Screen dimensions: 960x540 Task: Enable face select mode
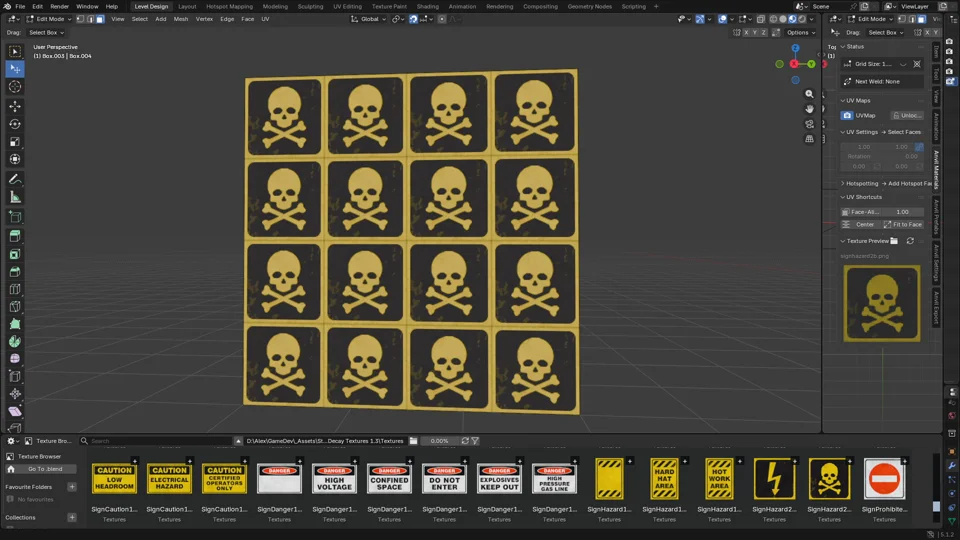100,19
